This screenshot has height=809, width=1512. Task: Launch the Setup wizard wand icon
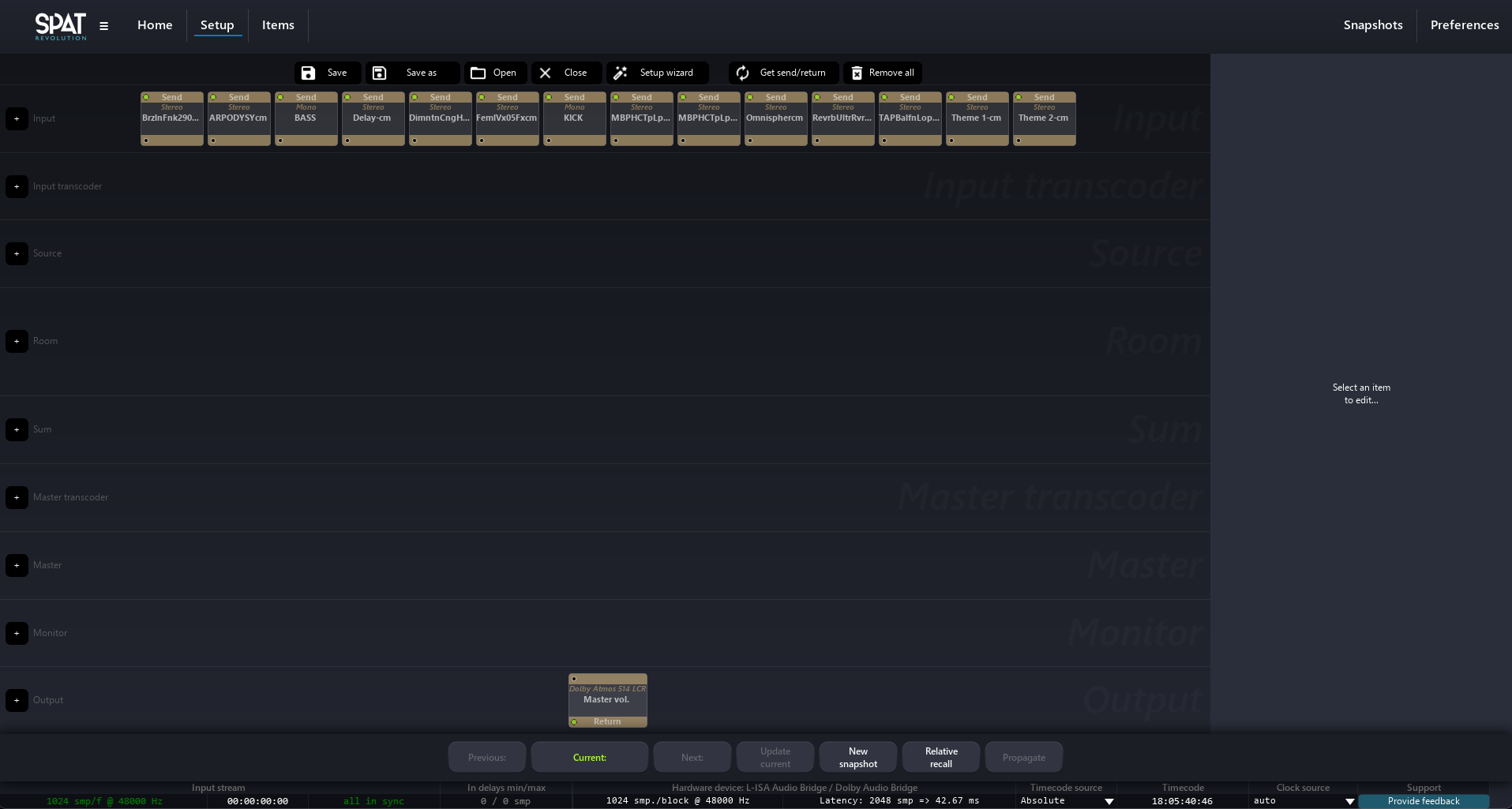tap(621, 73)
